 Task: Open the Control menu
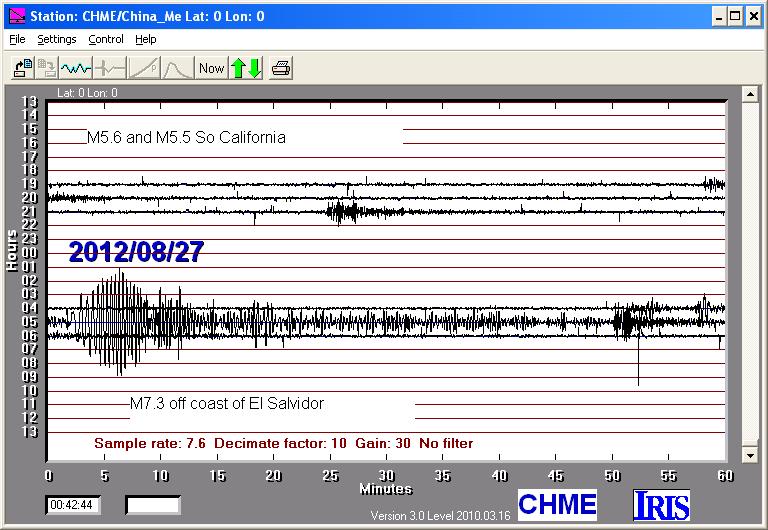pyautogui.click(x=106, y=40)
